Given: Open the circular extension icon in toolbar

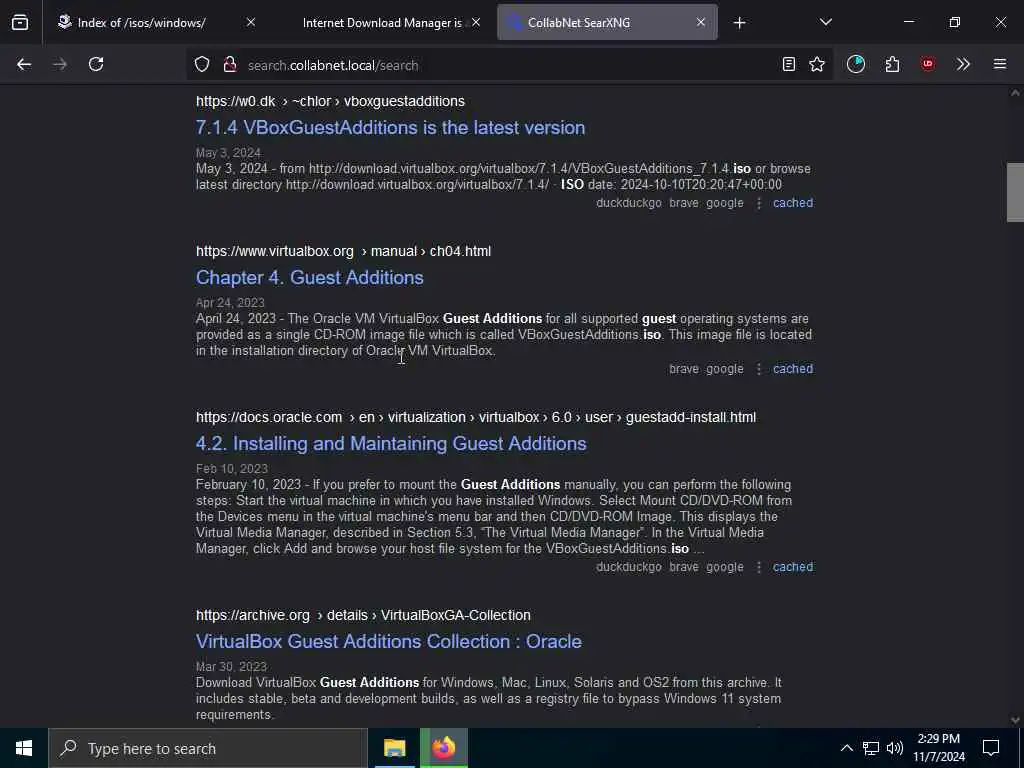Looking at the screenshot, I should click(856, 64).
